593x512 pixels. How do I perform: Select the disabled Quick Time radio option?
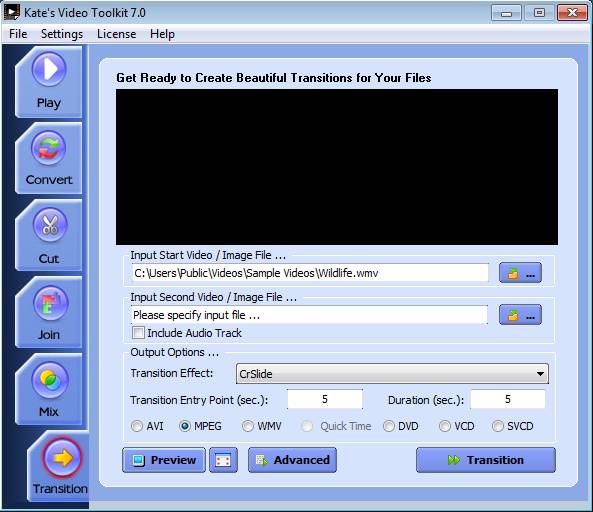coord(307,426)
